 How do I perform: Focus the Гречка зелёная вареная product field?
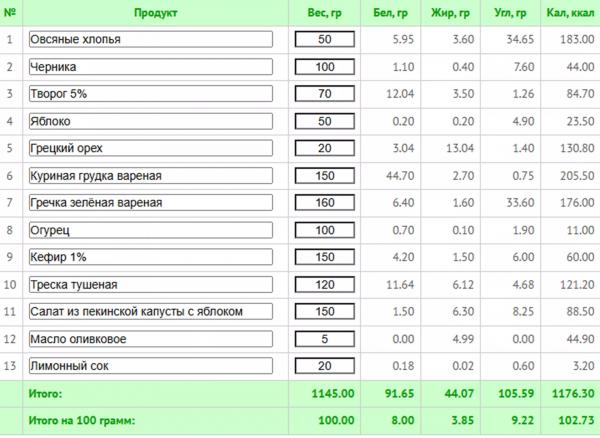[x=151, y=202]
